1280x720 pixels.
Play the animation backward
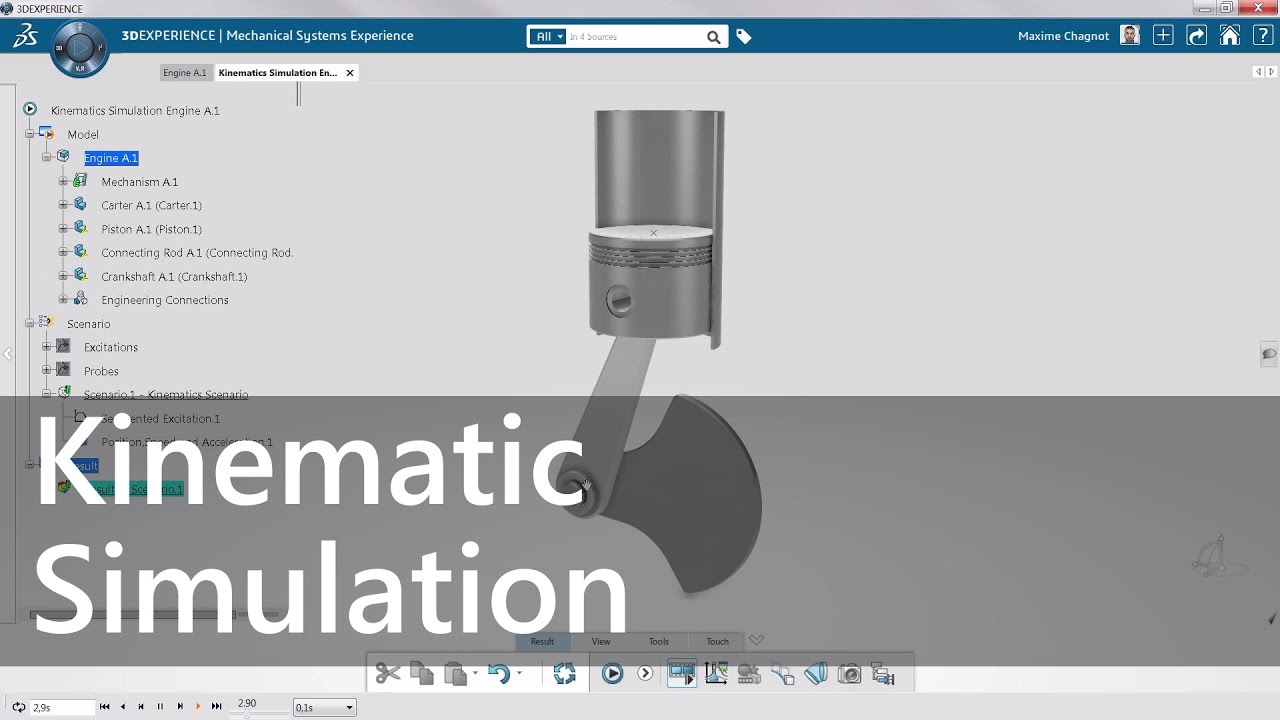[x=122, y=707]
